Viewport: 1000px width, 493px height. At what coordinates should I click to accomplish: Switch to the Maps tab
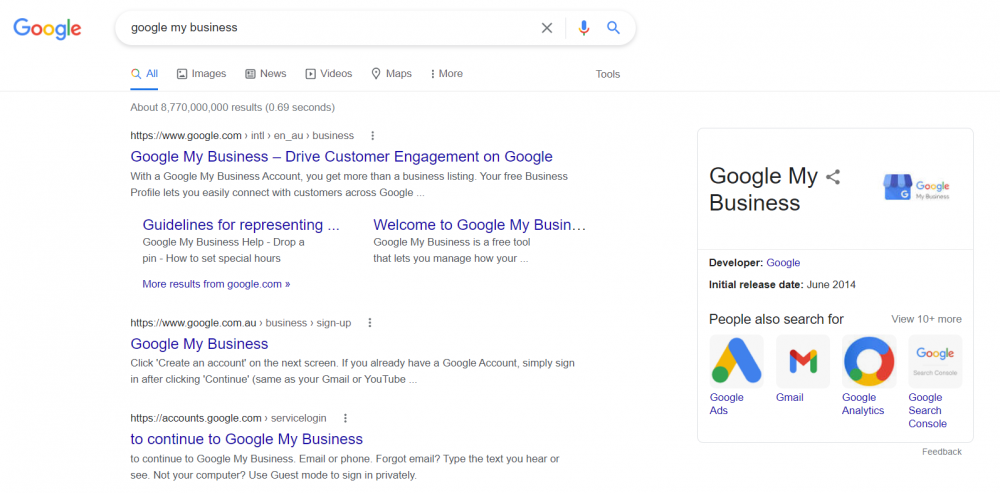point(392,74)
